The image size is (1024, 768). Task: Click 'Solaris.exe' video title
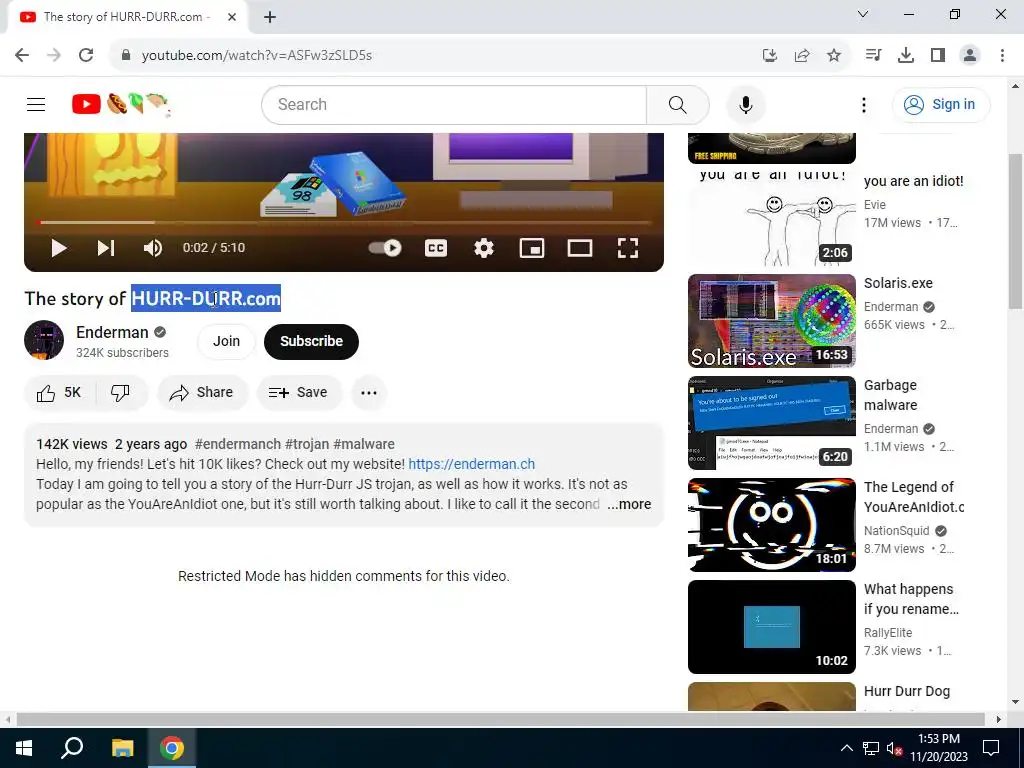coord(898,283)
